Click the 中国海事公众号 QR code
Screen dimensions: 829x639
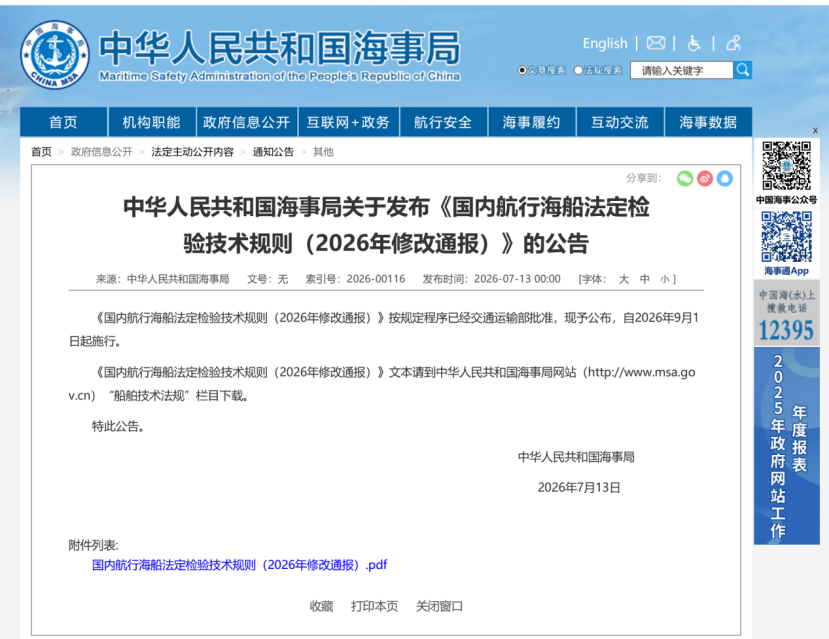pyautogui.click(x=786, y=165)
